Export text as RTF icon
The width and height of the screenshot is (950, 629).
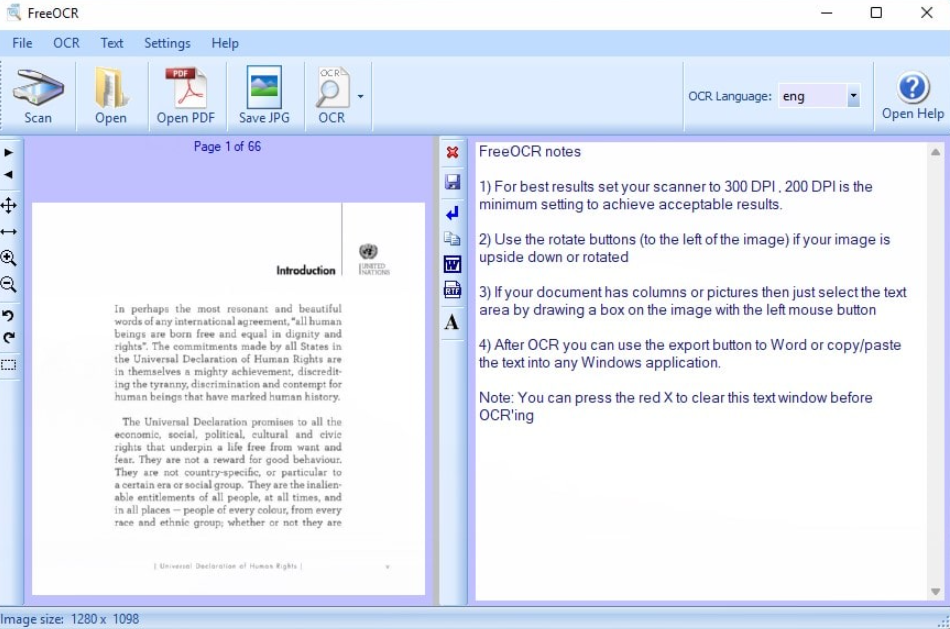point(452,290)
